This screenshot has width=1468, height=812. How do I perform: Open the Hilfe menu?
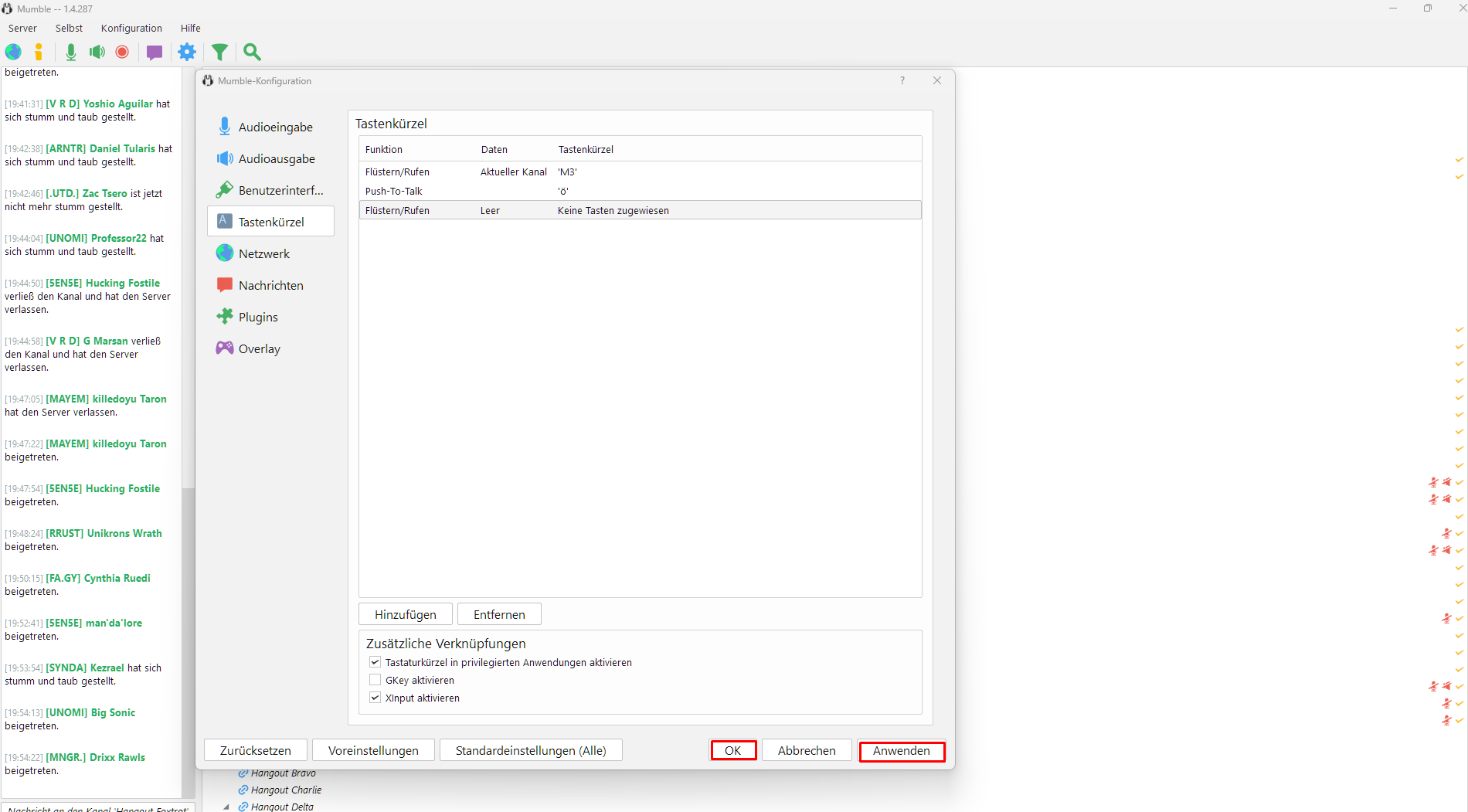pyautogui.click(x=191, y=28)
